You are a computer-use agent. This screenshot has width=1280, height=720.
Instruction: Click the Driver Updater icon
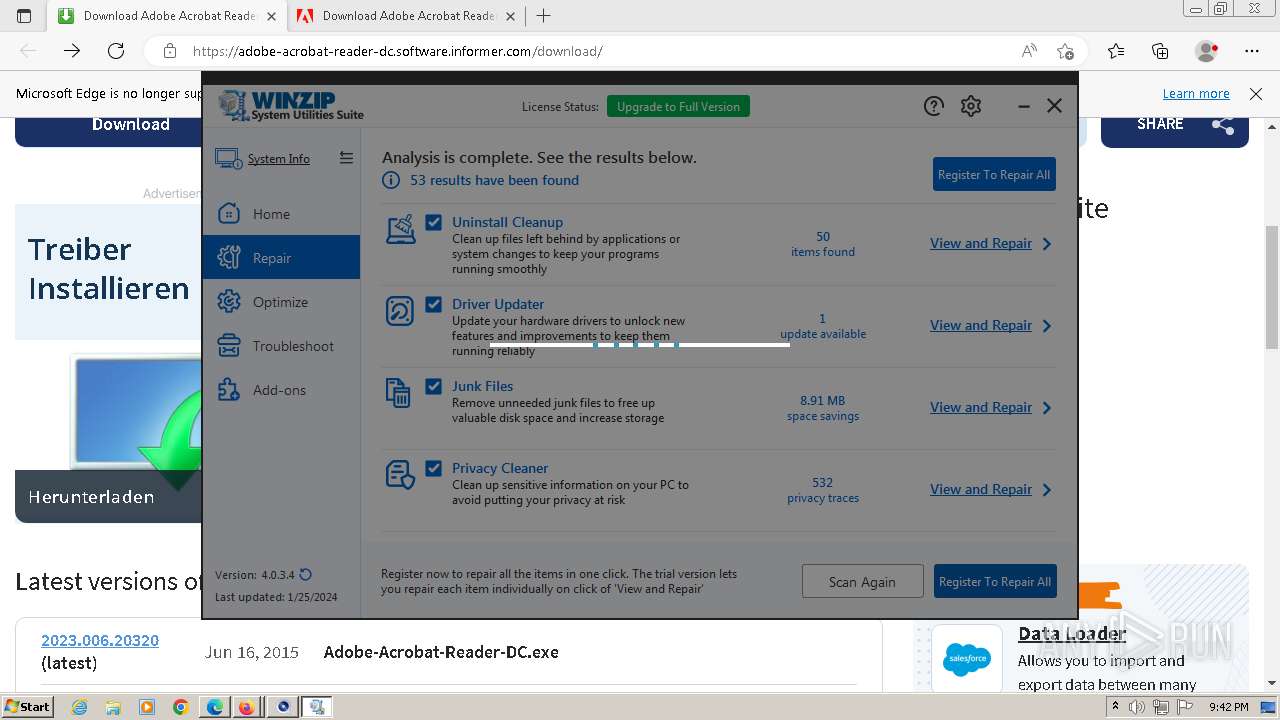[400, 311]
